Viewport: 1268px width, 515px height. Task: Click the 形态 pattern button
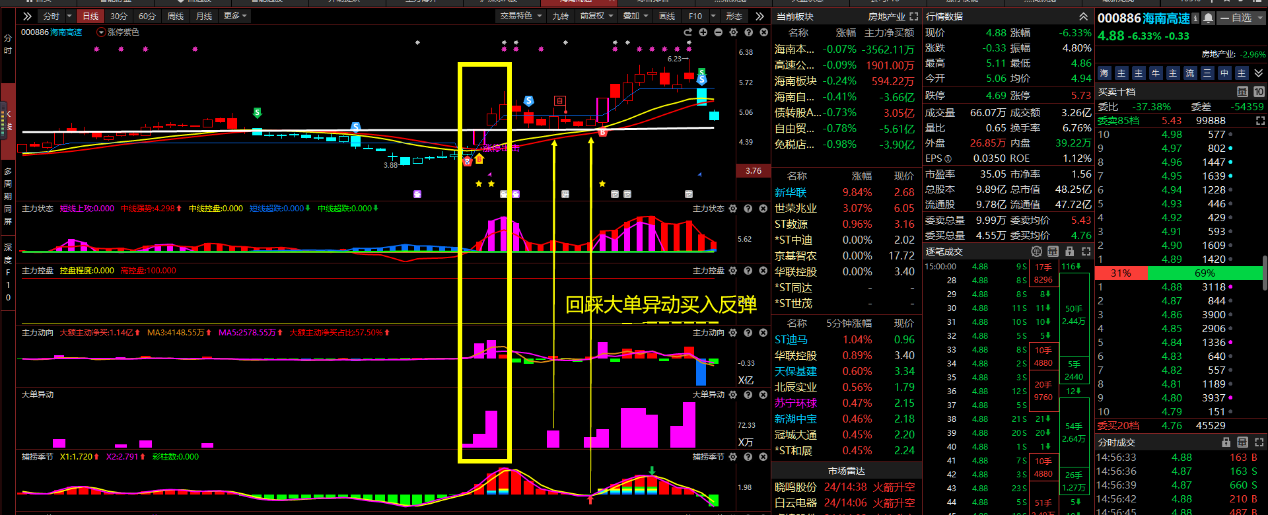[734, 17]
